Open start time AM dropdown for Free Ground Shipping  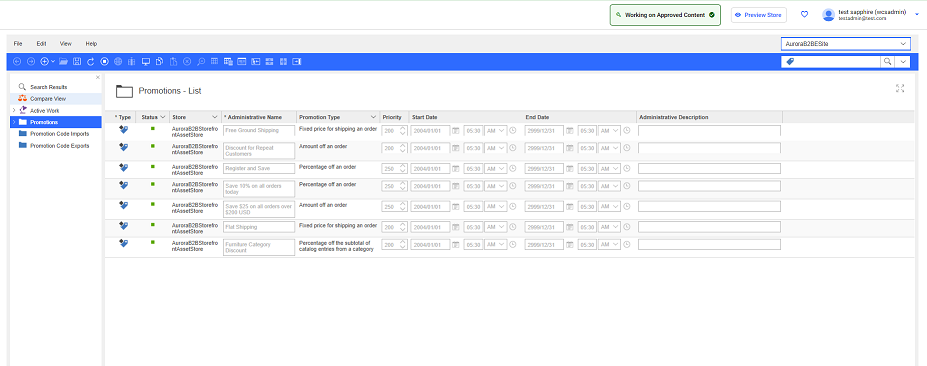click(495, 131)
